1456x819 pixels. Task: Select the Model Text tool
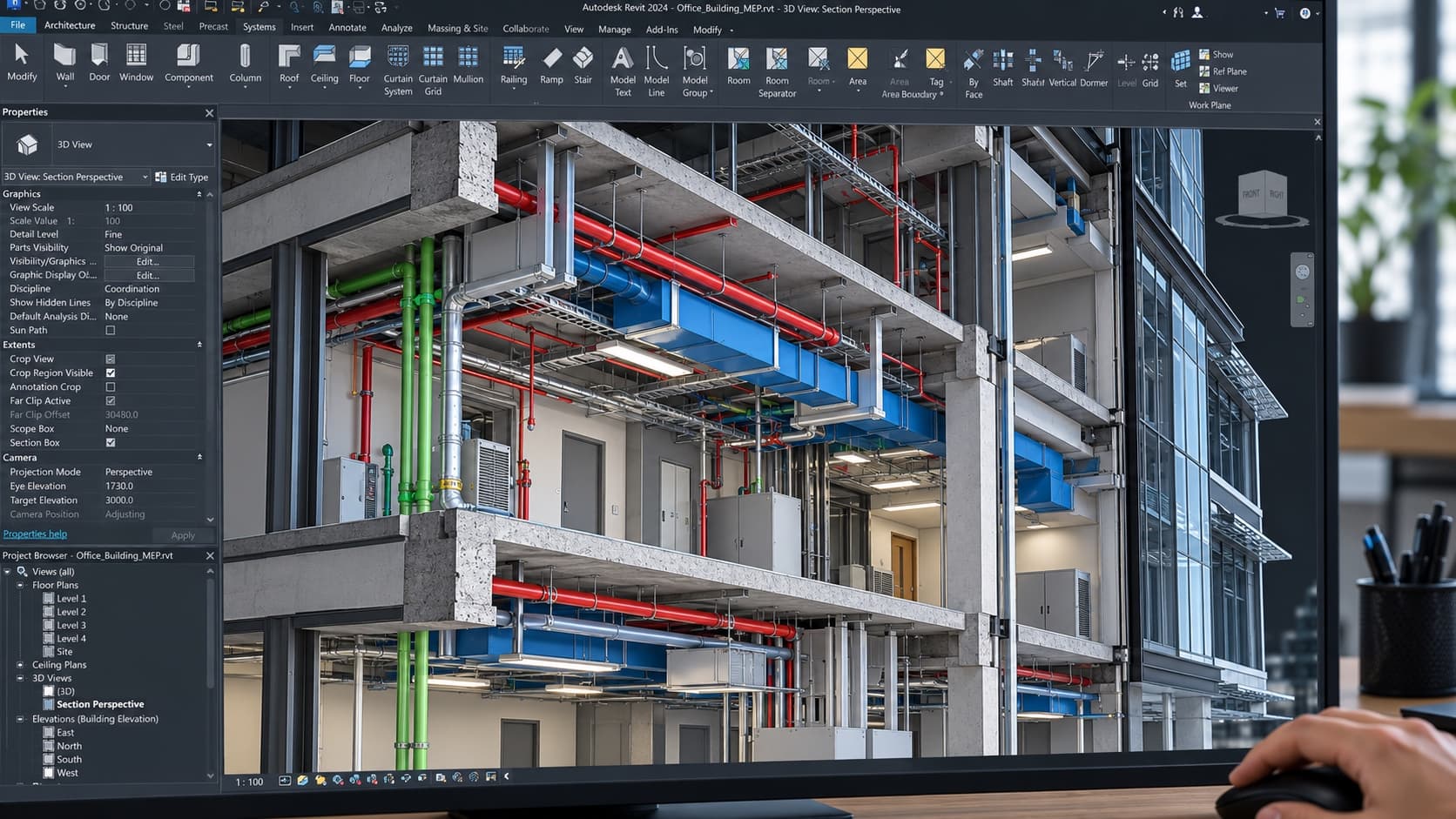623,70
